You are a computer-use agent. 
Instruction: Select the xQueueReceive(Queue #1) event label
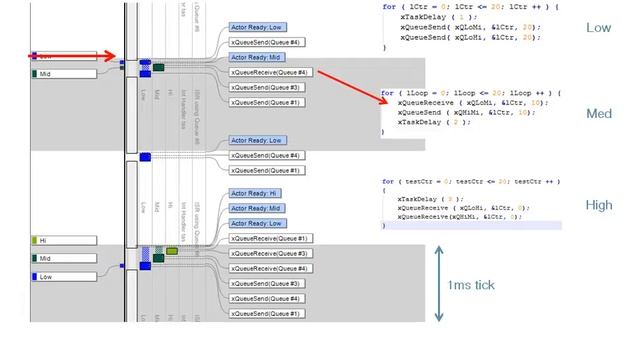(x=271, y=238)
